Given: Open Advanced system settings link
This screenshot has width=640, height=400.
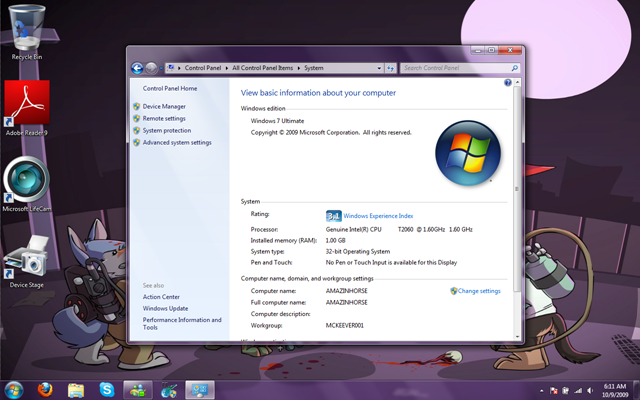Looking at the screenshot, I should tap(177, 142).
